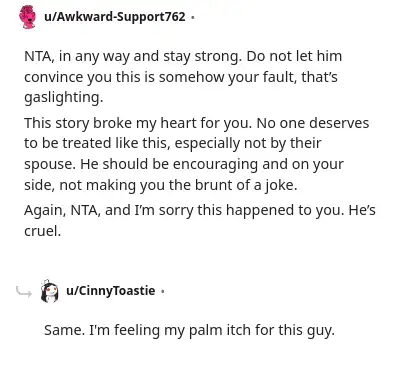Click the dot after u/Awkward-Support762
Image resolution: width=400 pixels, height=366 pixels.
(192, 17)
